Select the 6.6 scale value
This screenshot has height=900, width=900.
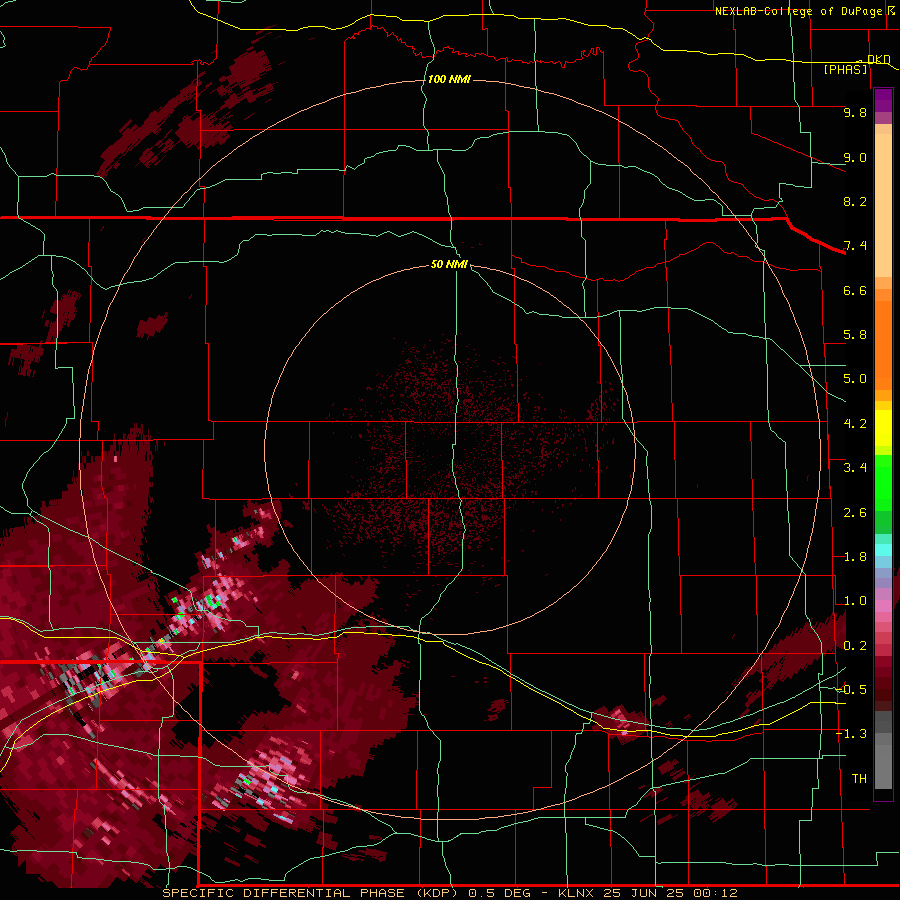(855, 290)
